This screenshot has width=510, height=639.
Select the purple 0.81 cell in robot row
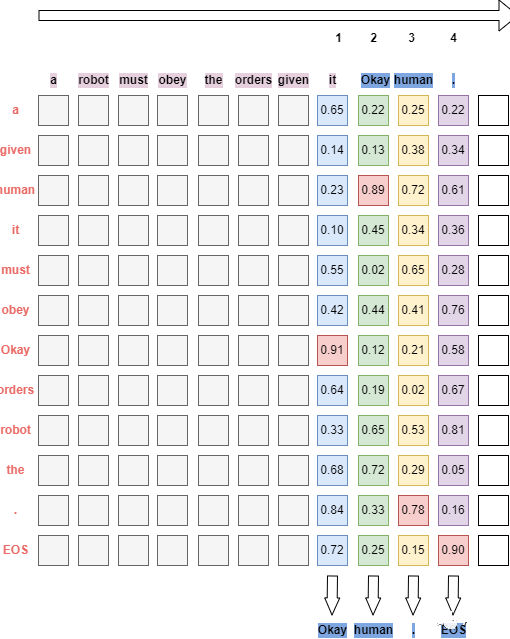(453, 430)
